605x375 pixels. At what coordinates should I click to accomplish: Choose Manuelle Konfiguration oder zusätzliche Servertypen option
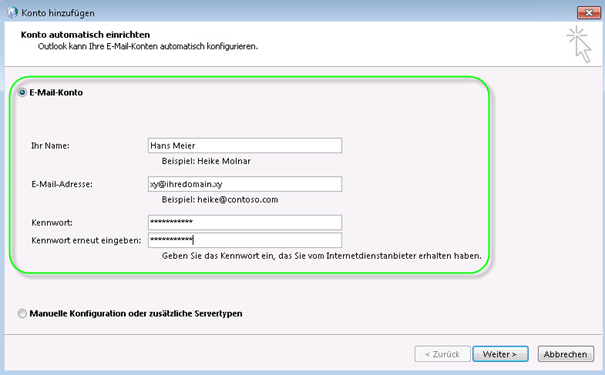pos(22,313)
